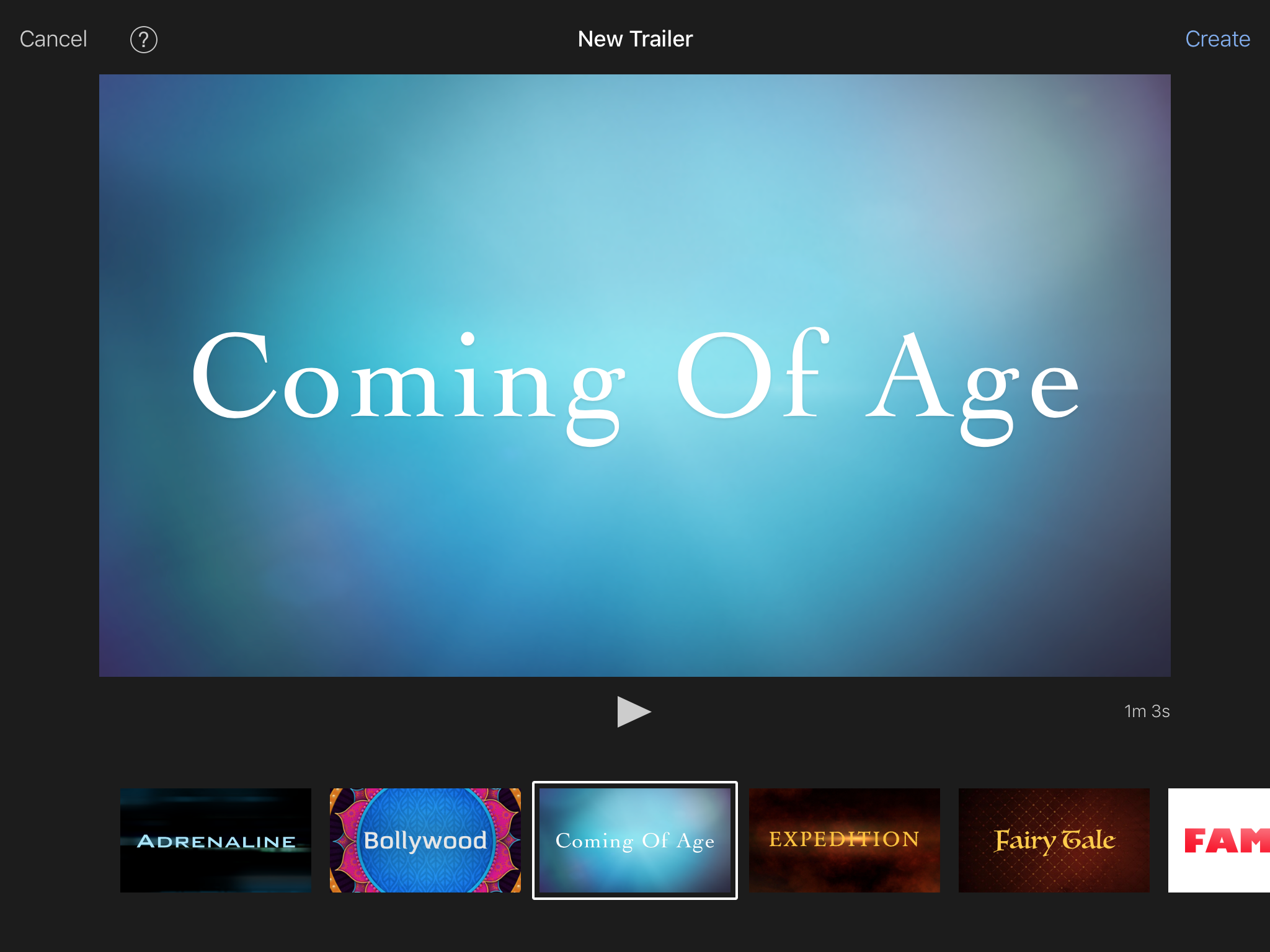This screenshot has height=952, width=1270.
Task: Tap Cancel to dismiss New Trailer
Action: (x=53, y=39)
